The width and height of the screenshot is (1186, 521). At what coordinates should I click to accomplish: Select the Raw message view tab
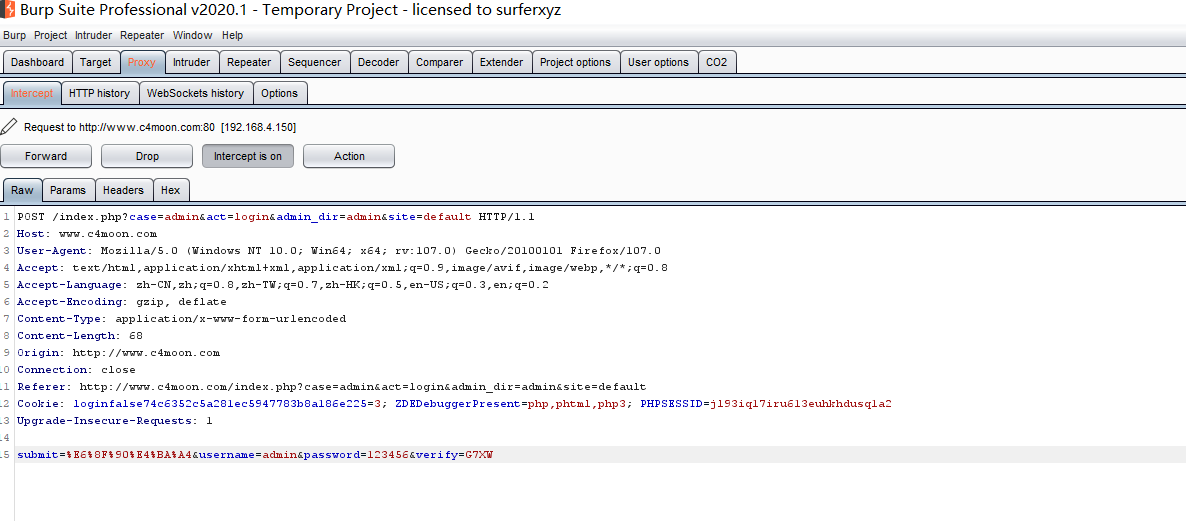coord(23,191)
